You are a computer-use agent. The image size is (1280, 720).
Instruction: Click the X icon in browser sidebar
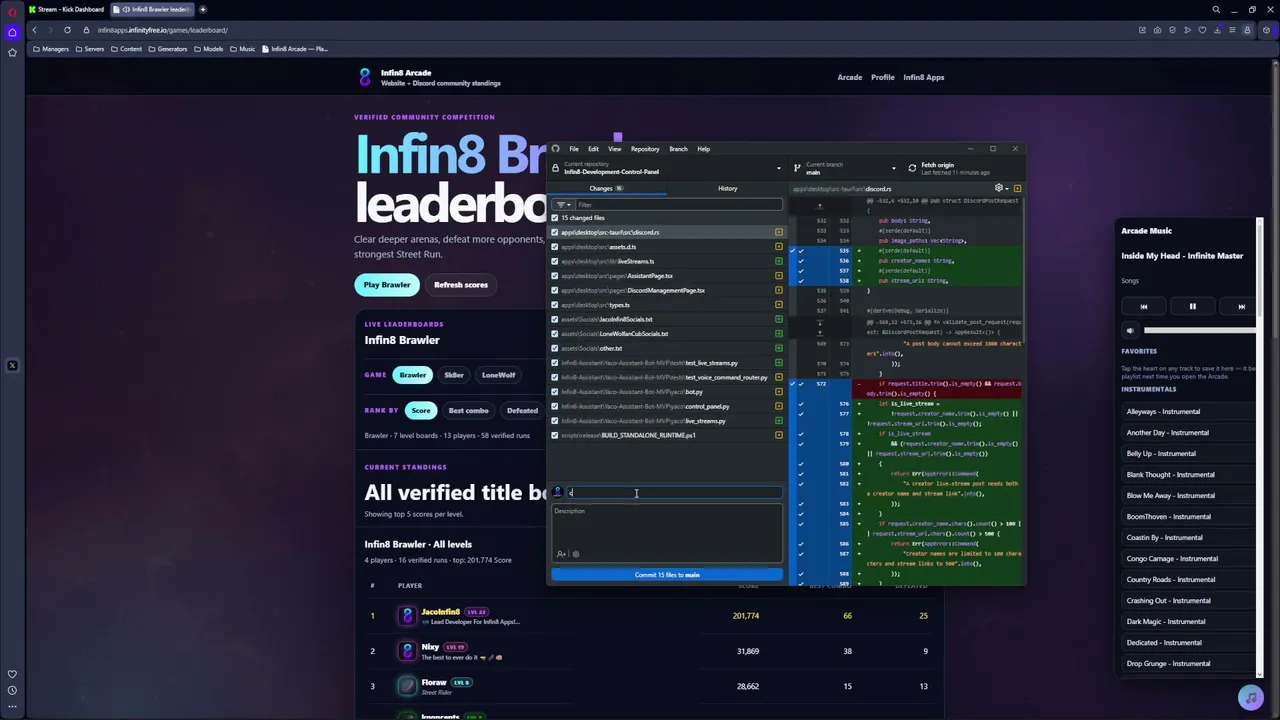pos(12,366)
